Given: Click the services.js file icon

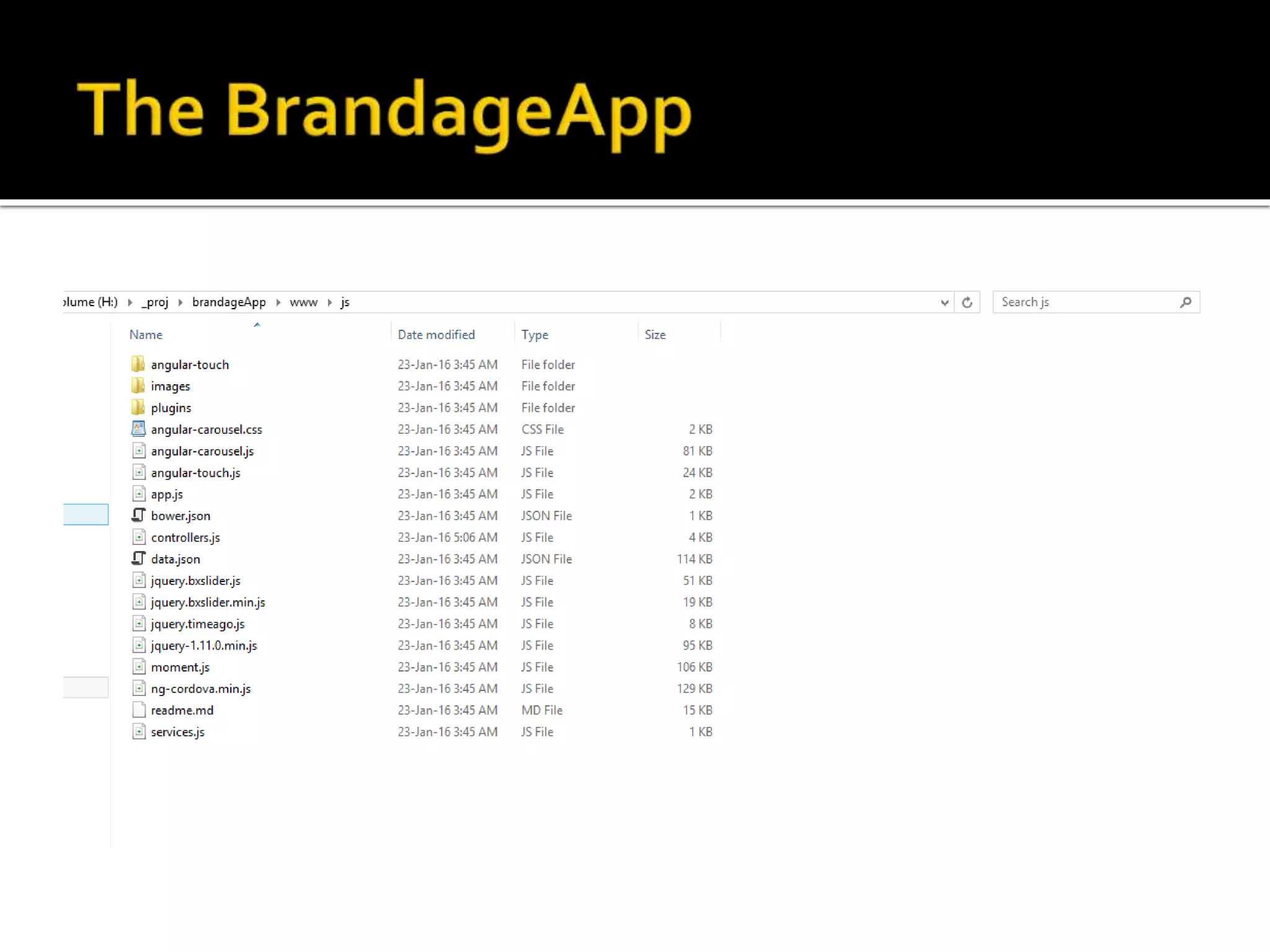Looking at the screenshot, I should (139, 731).
